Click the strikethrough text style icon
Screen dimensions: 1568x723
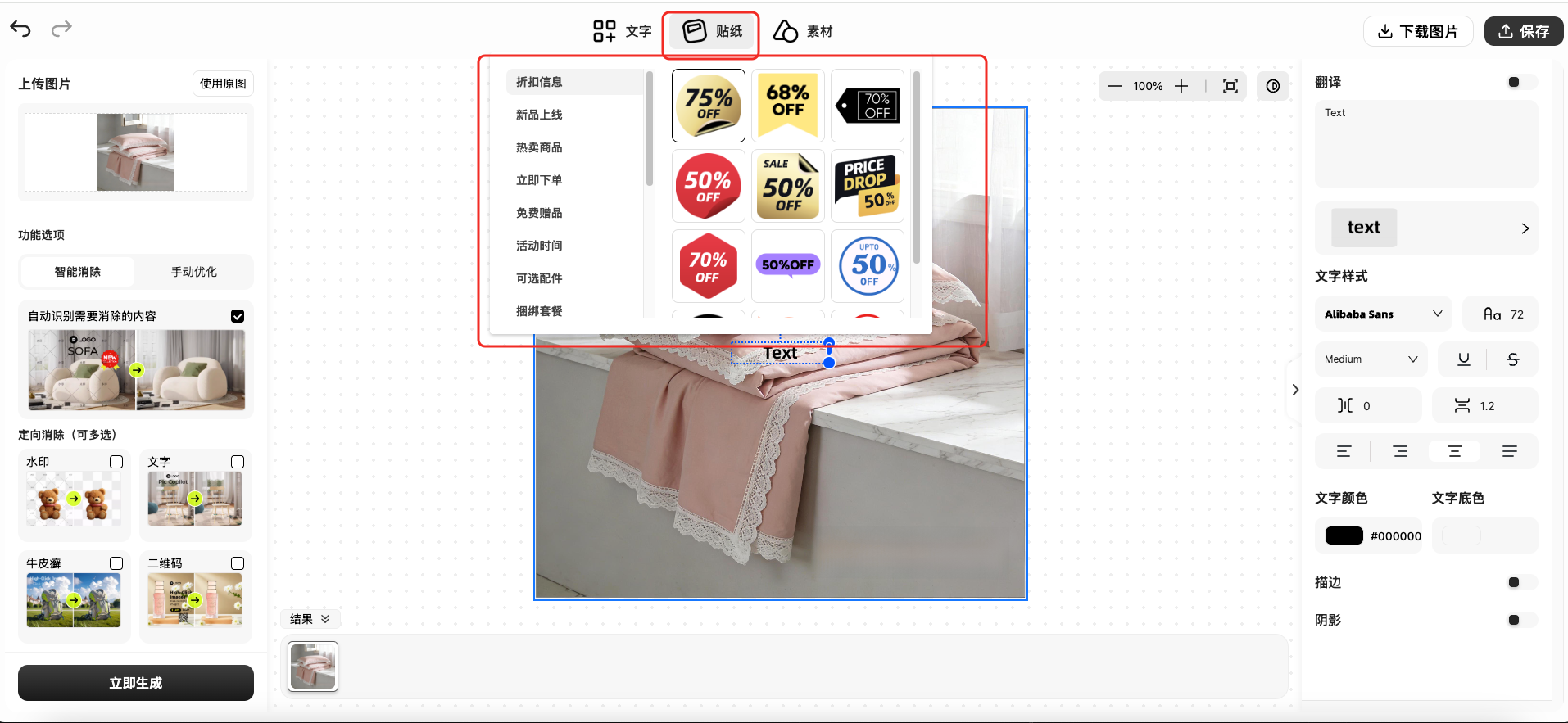(1512, 359)
